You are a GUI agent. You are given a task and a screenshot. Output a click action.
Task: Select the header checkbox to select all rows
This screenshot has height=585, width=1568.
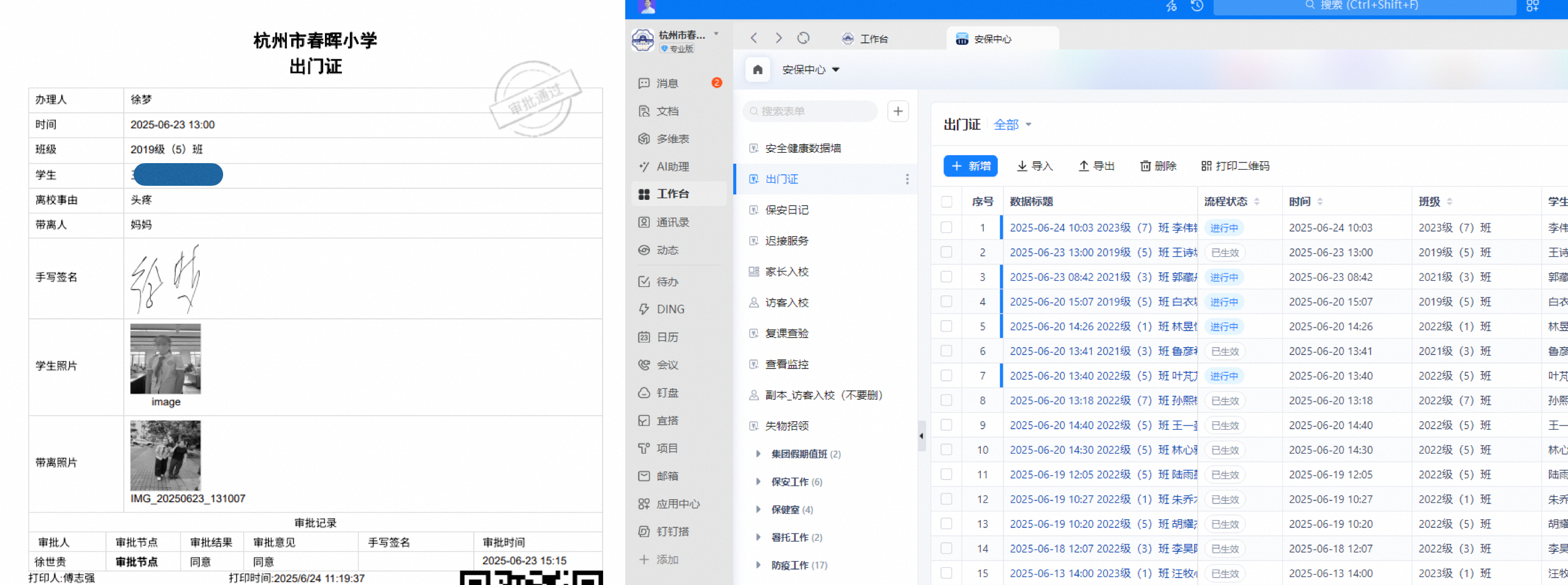(x=946, y=201)
